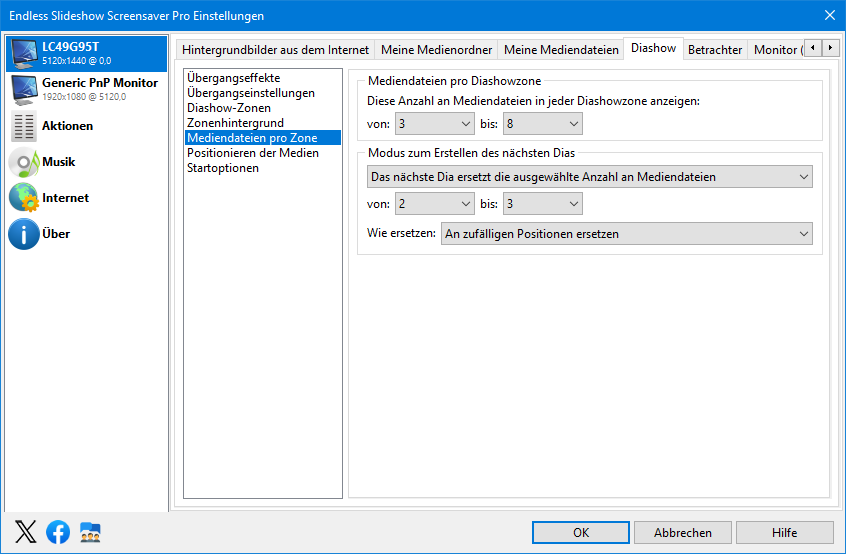Expand the 'Das nächste Dia ersetzt' mode dropdown
Viewport: 846px width, 554px height.
click(589, 177)
